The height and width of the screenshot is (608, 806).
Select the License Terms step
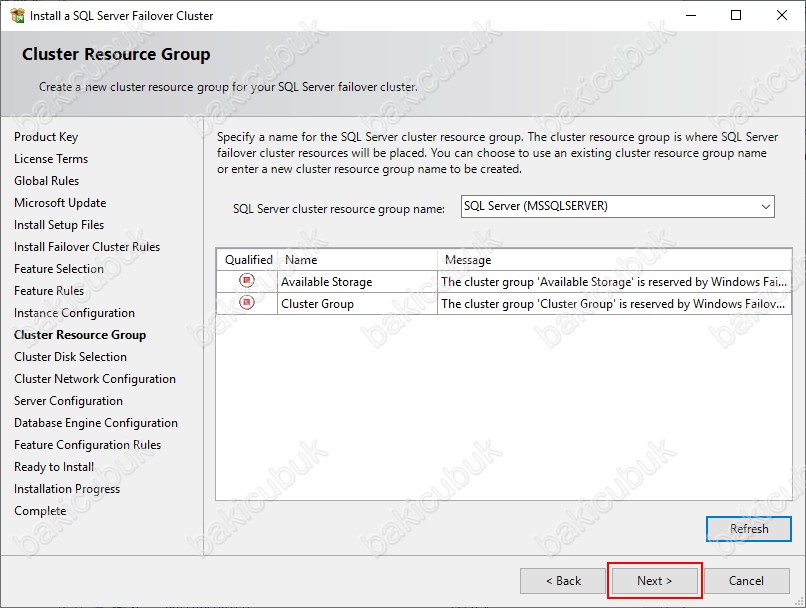click(x=51, y=159)
